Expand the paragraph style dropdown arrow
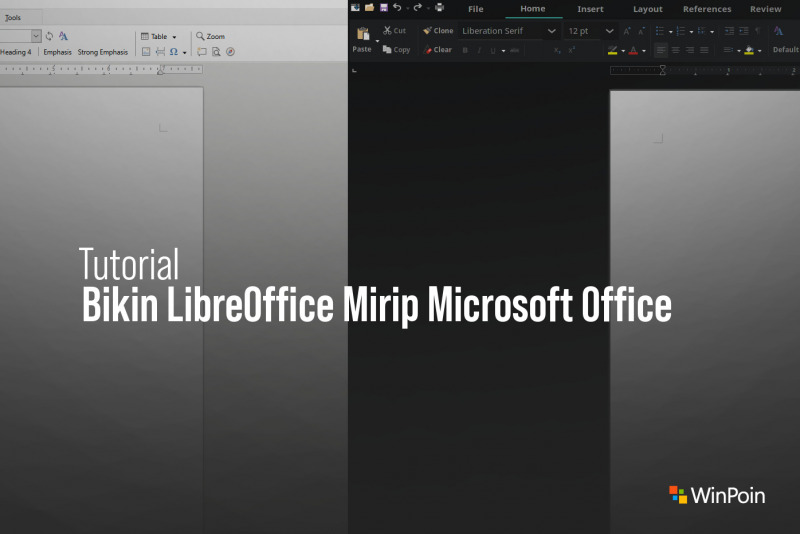Screen dimensions: 800x534 [x=36, y=36]
